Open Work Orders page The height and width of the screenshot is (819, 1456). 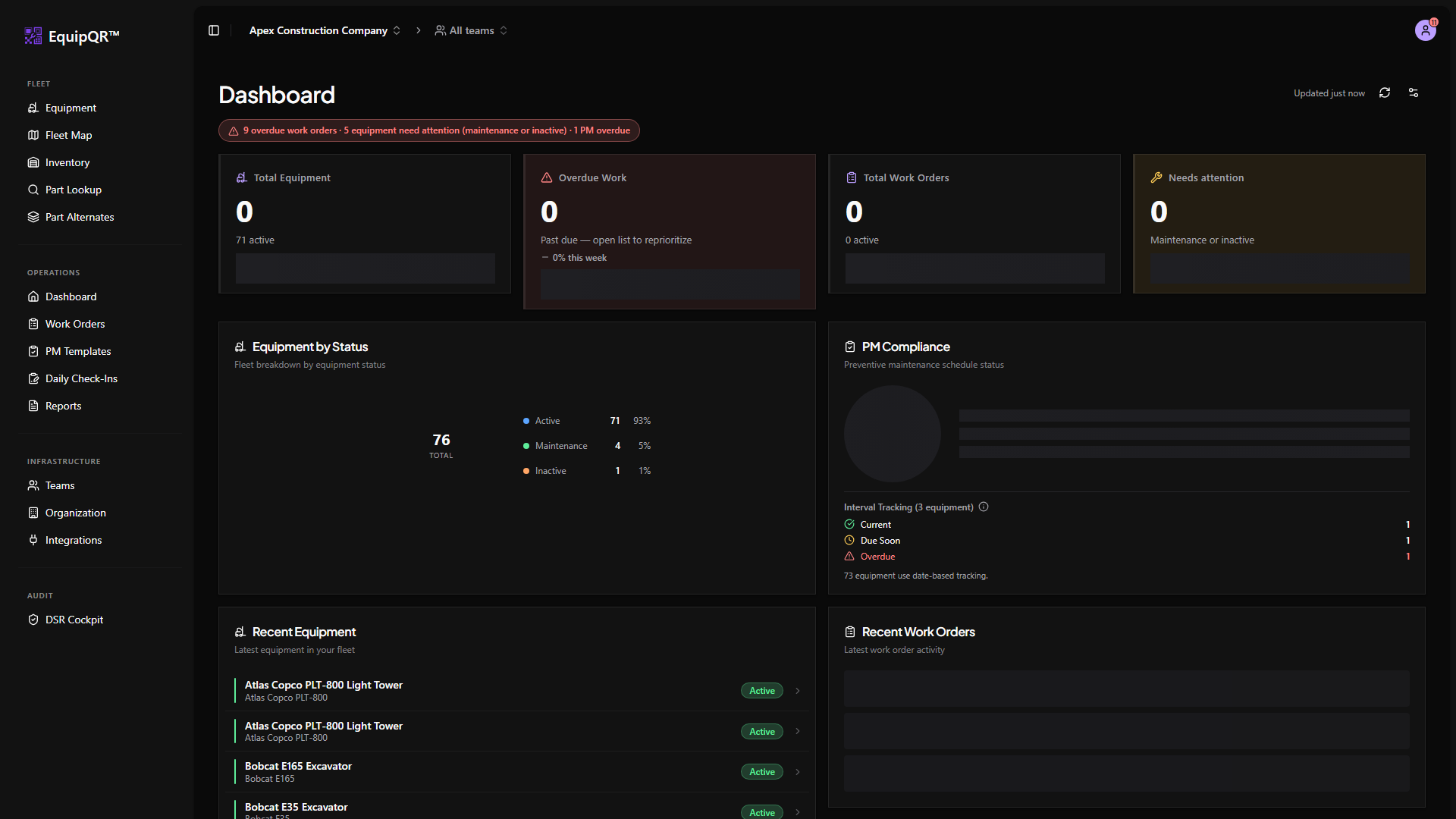click(x=100, y=324)
